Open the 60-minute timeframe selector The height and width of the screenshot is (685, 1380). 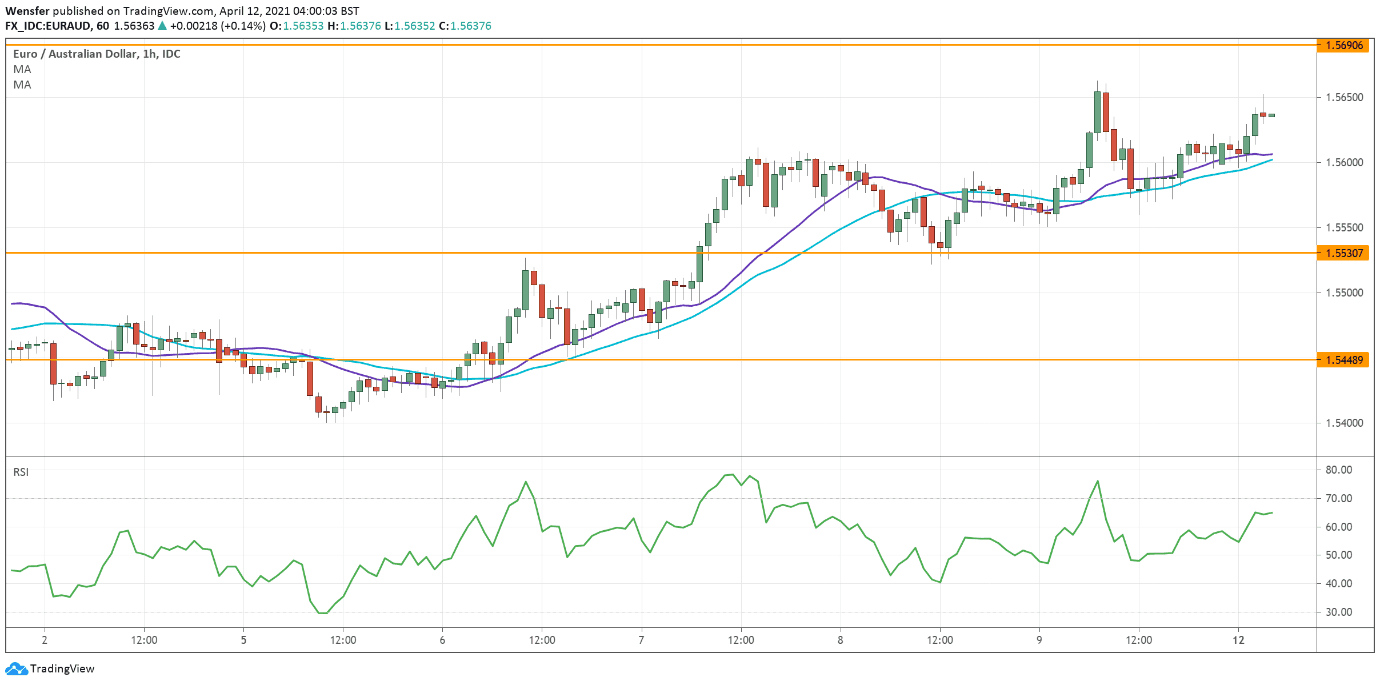103,27
